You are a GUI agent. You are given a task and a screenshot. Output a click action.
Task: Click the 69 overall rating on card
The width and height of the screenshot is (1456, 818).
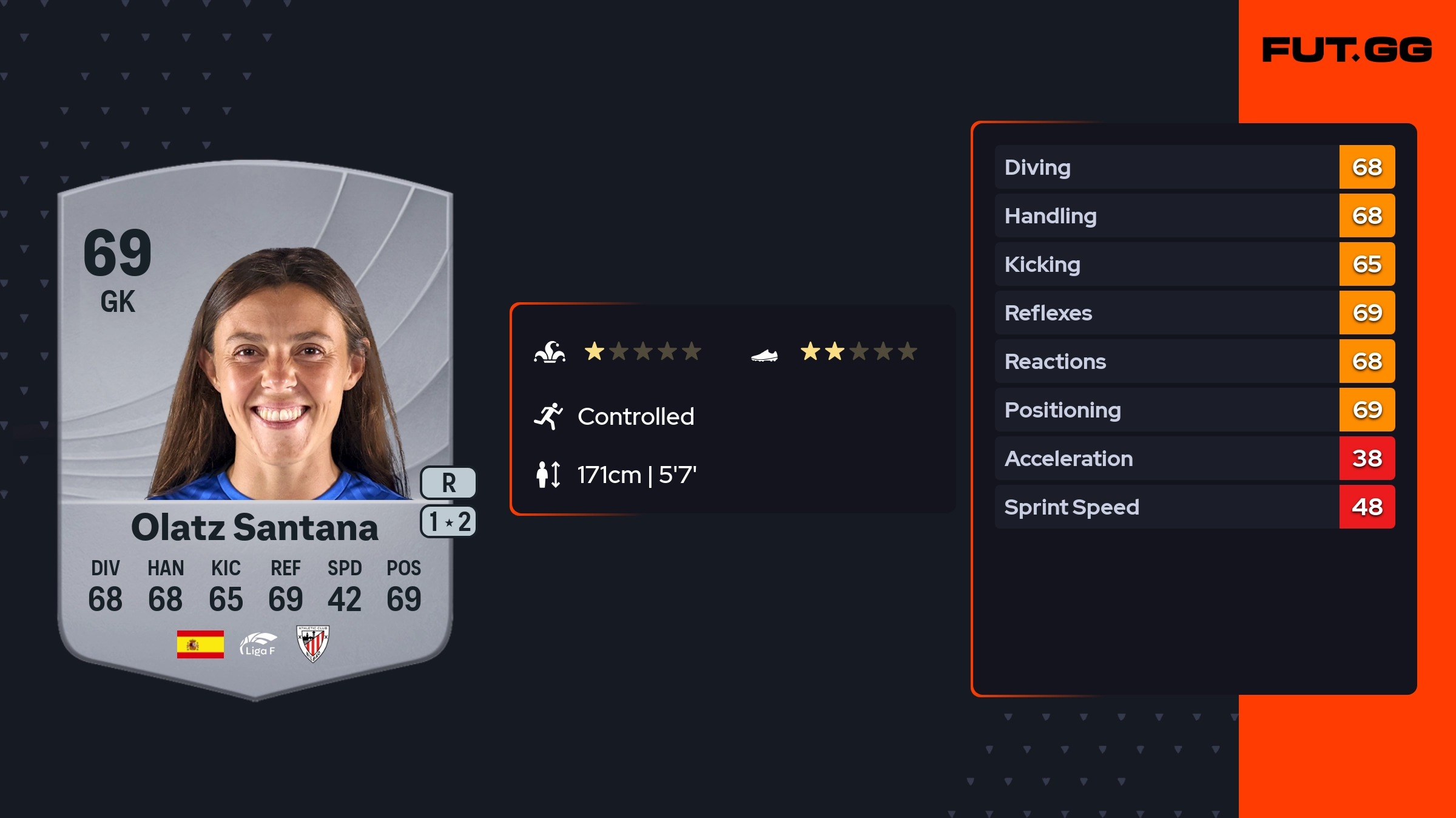118,252
